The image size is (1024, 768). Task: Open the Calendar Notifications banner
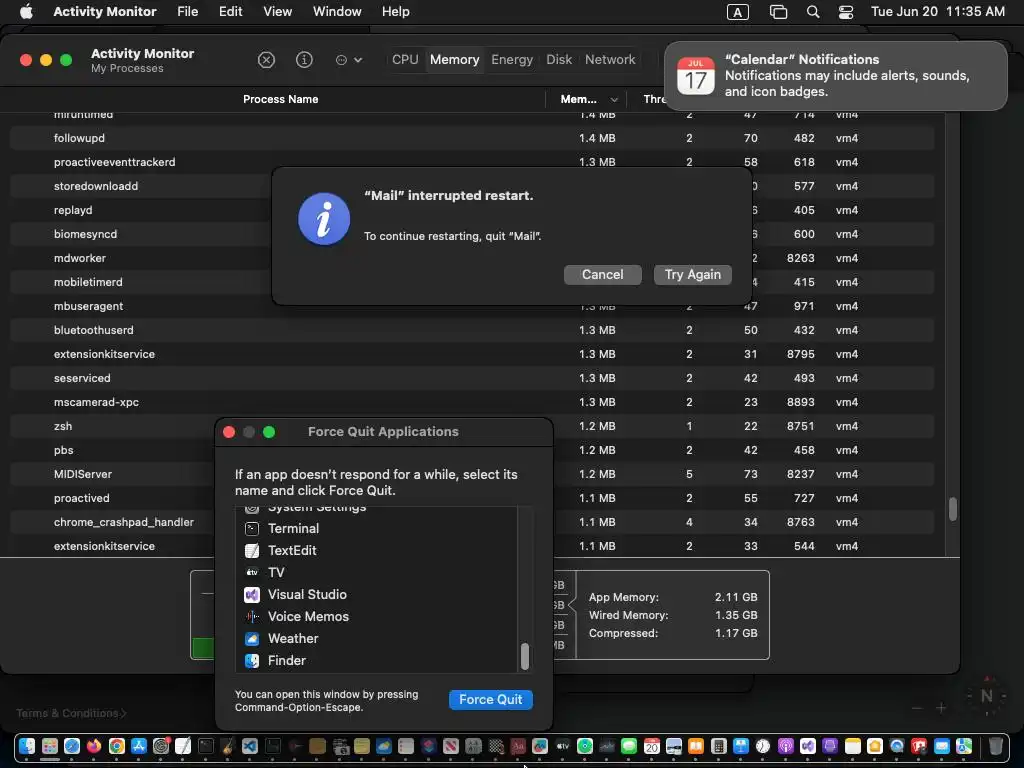pos(835,76)
